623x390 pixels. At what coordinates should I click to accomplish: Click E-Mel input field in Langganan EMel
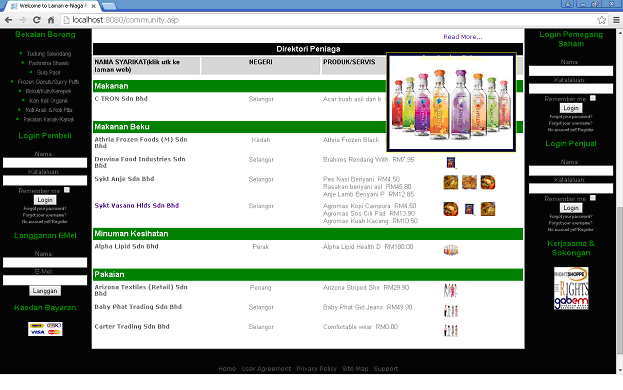coord(45,280)
